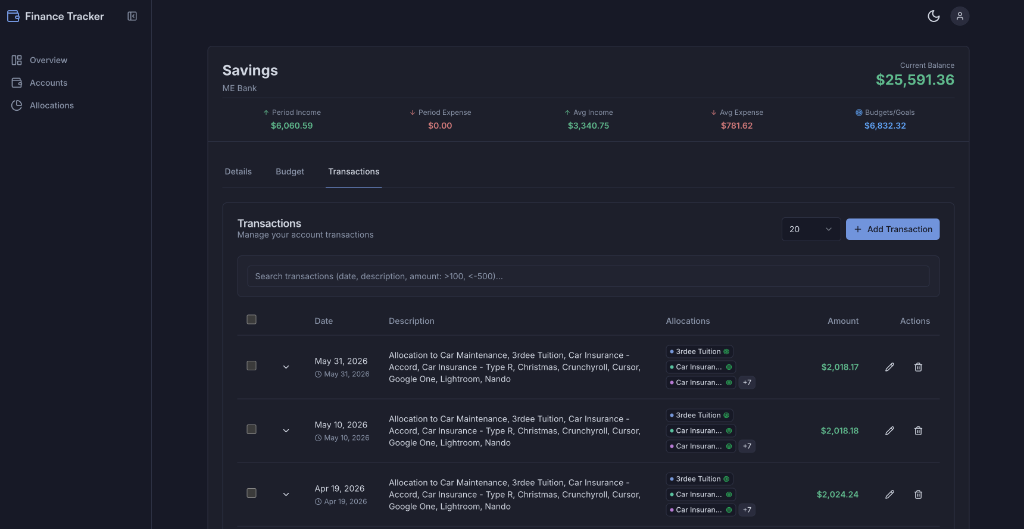1024x529 pixels.
Task: Click the Avg Income up-arrow icon
Action: click(568, 112)
